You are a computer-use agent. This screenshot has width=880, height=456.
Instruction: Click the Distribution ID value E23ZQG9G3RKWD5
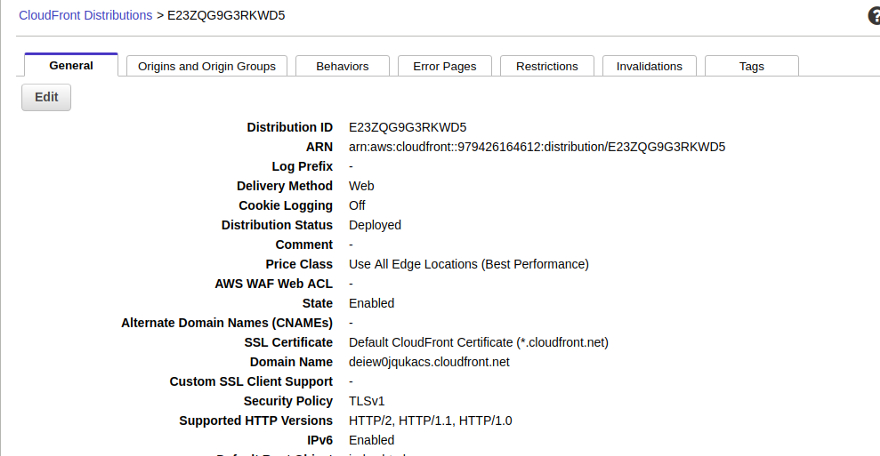pyautogui.click(x=407, y=128)
